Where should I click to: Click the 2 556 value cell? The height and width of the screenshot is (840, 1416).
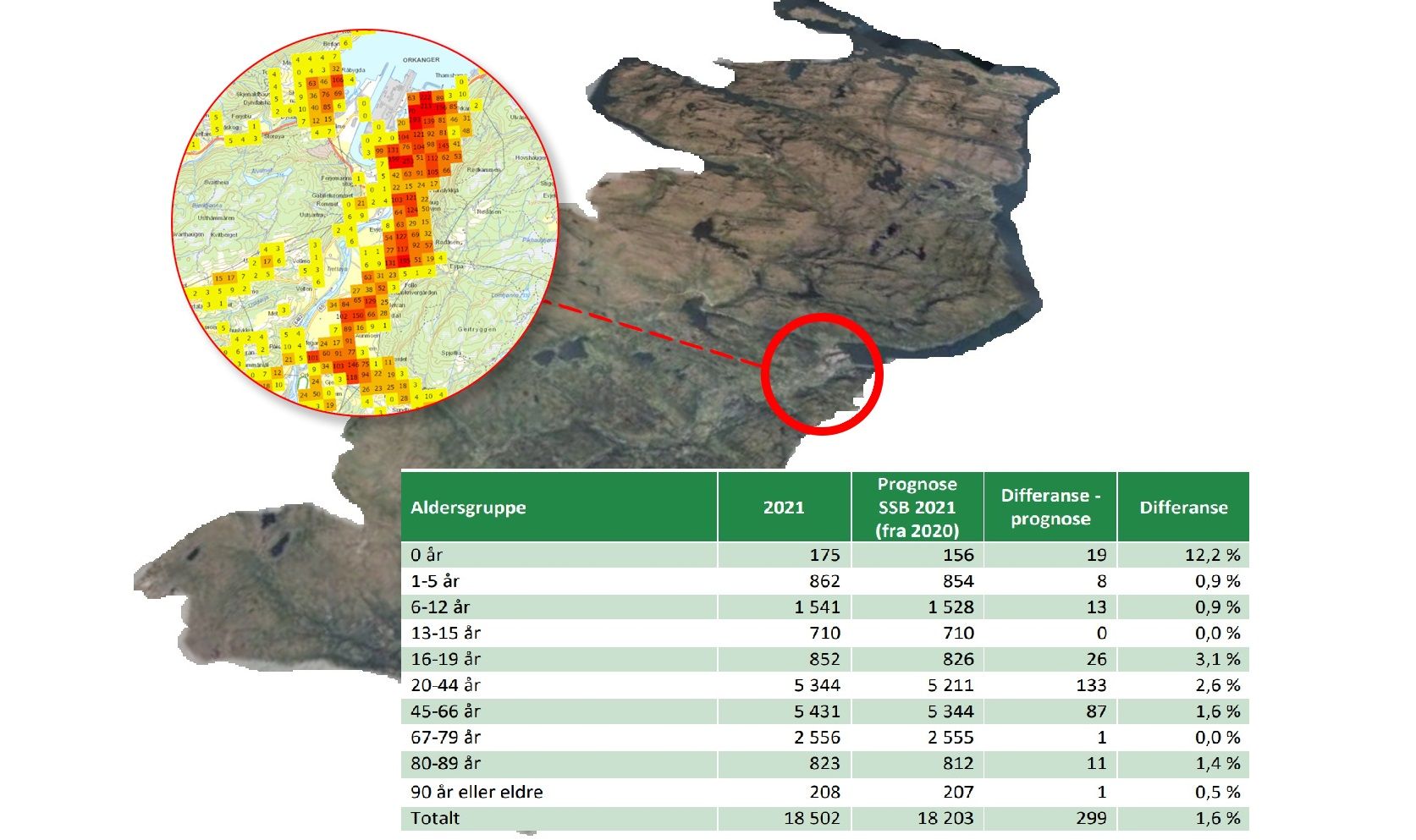817,738
